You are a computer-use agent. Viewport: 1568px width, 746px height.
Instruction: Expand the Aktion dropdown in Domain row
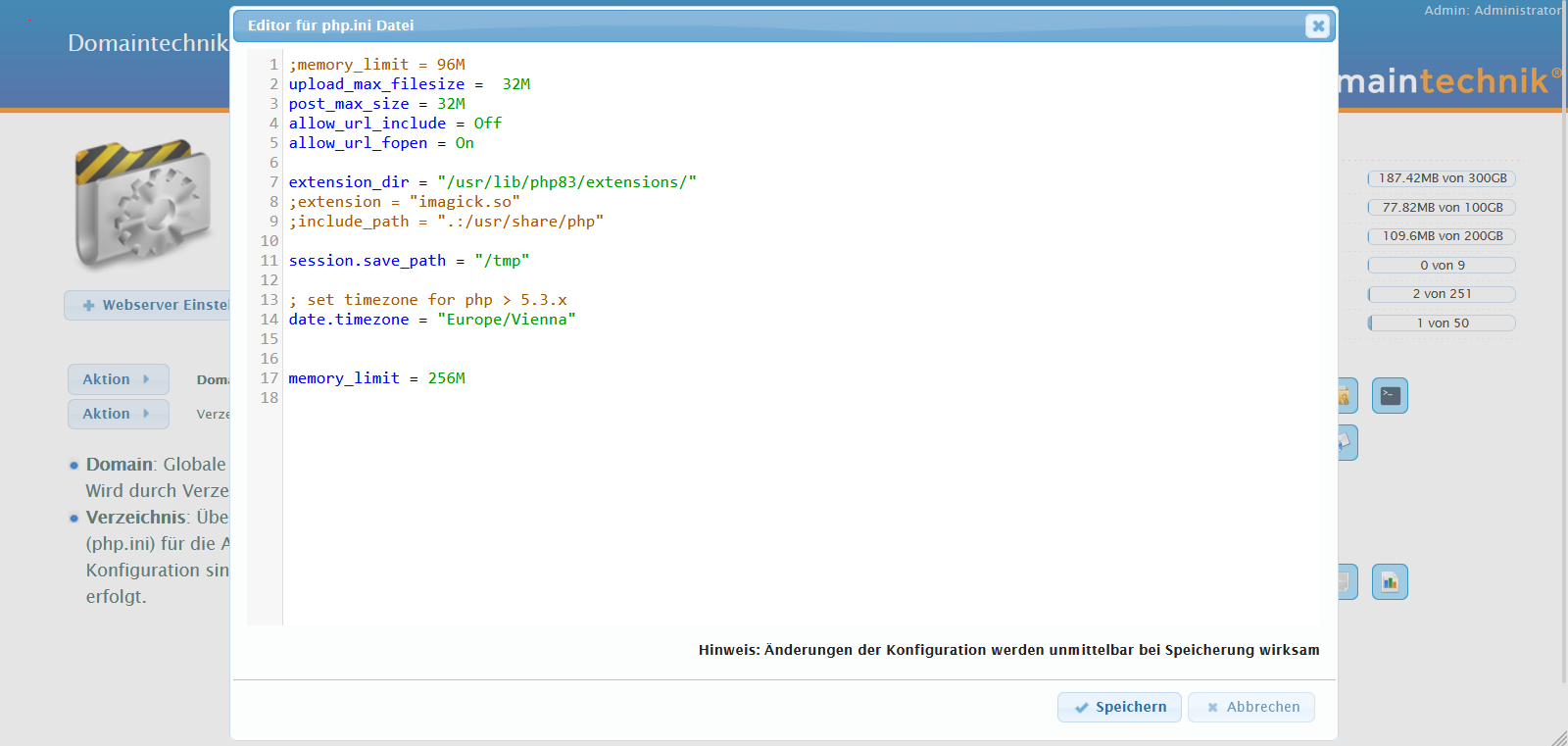[x=118, y=379]
